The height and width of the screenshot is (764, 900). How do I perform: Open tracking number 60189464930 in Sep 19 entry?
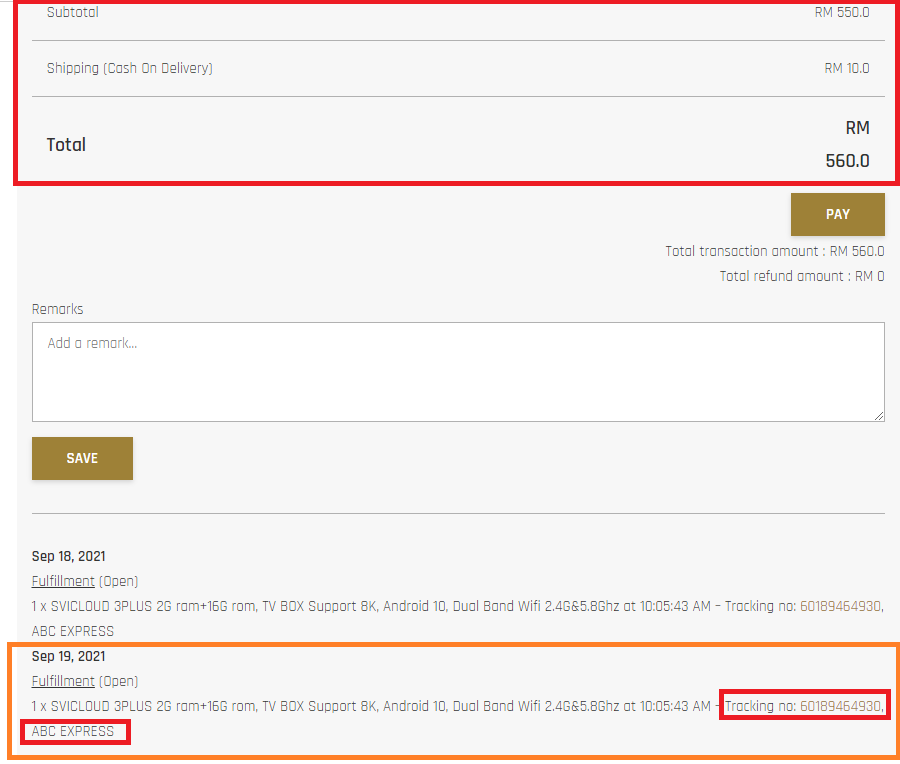pos(840,706)
